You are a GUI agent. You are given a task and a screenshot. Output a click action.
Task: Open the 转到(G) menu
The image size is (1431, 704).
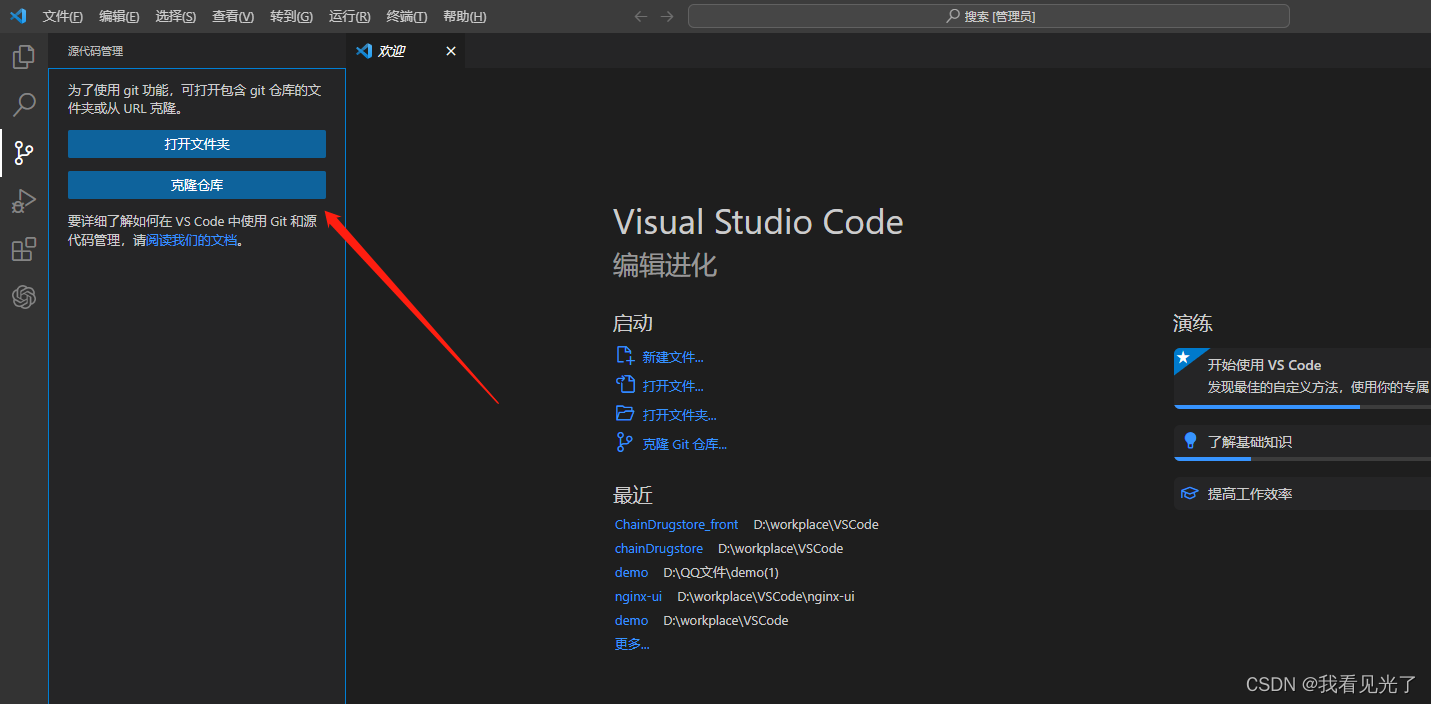(291, 17)
